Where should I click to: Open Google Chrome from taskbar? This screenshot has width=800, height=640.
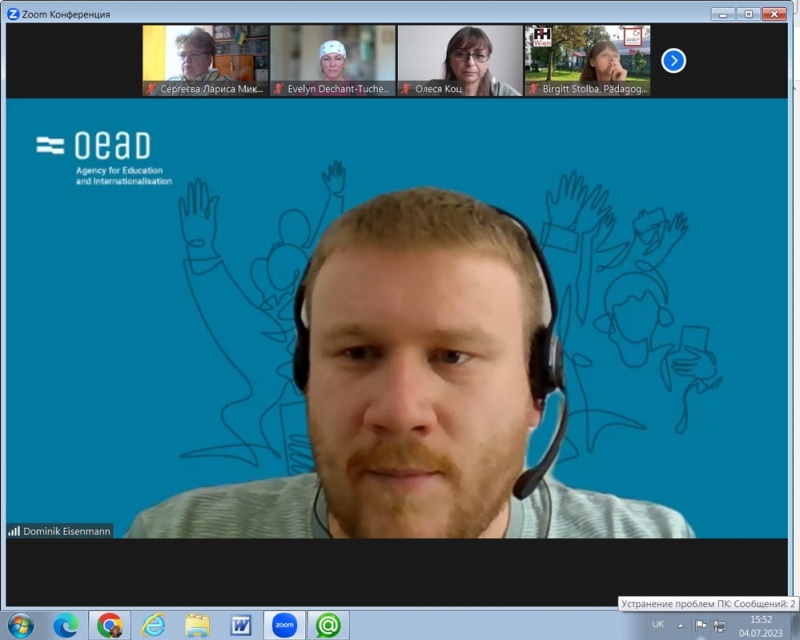coord(110,625)
